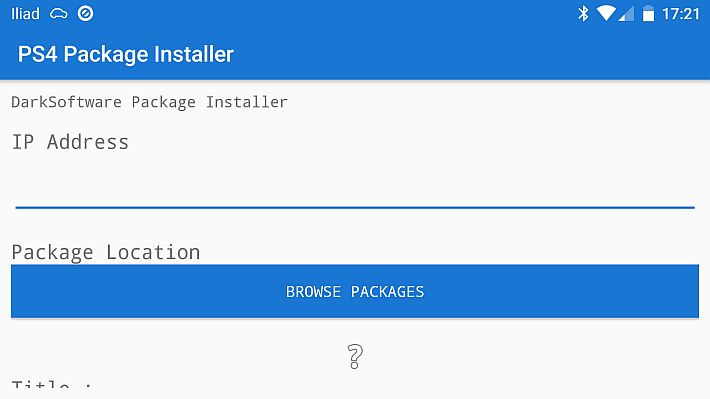Tap empty blue app bar beside title

[x=471, y=54]
